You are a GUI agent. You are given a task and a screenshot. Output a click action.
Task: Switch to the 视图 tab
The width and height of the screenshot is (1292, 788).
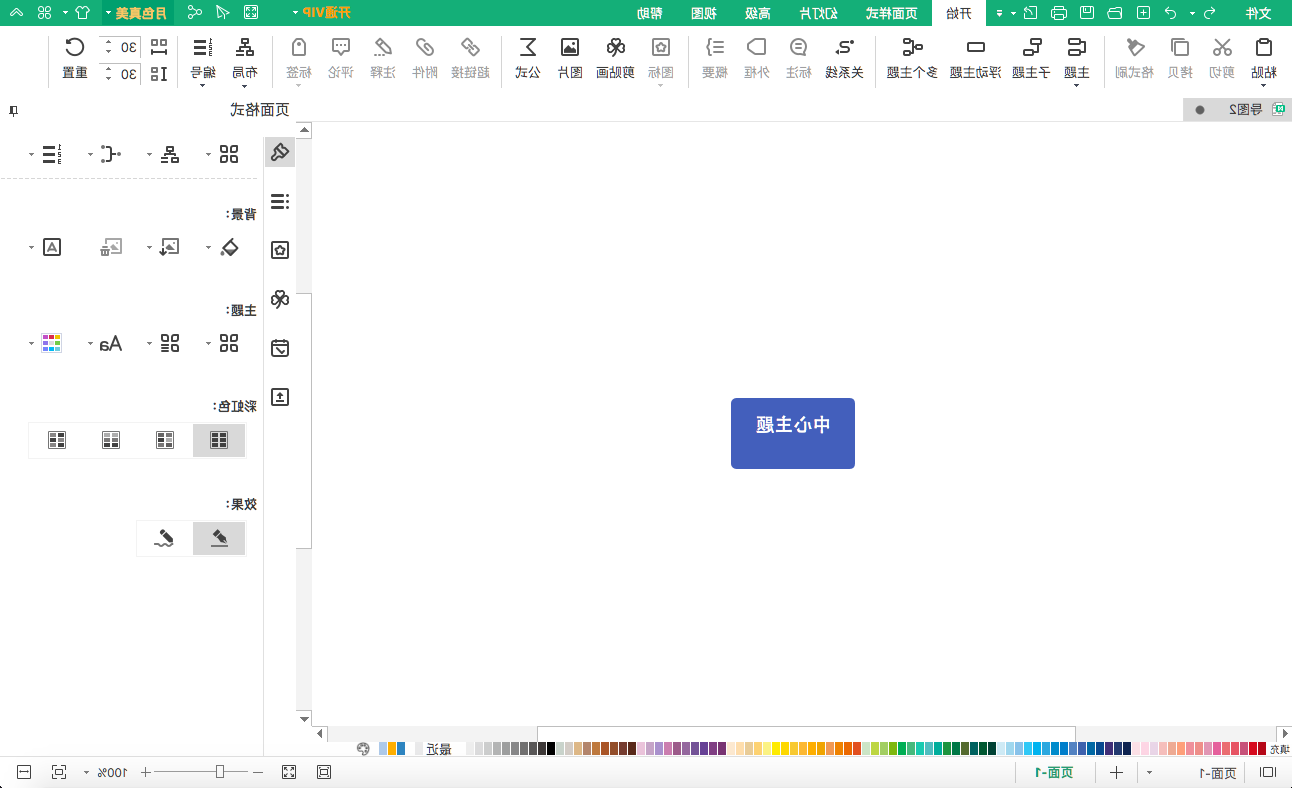click(x=704, y=13)
